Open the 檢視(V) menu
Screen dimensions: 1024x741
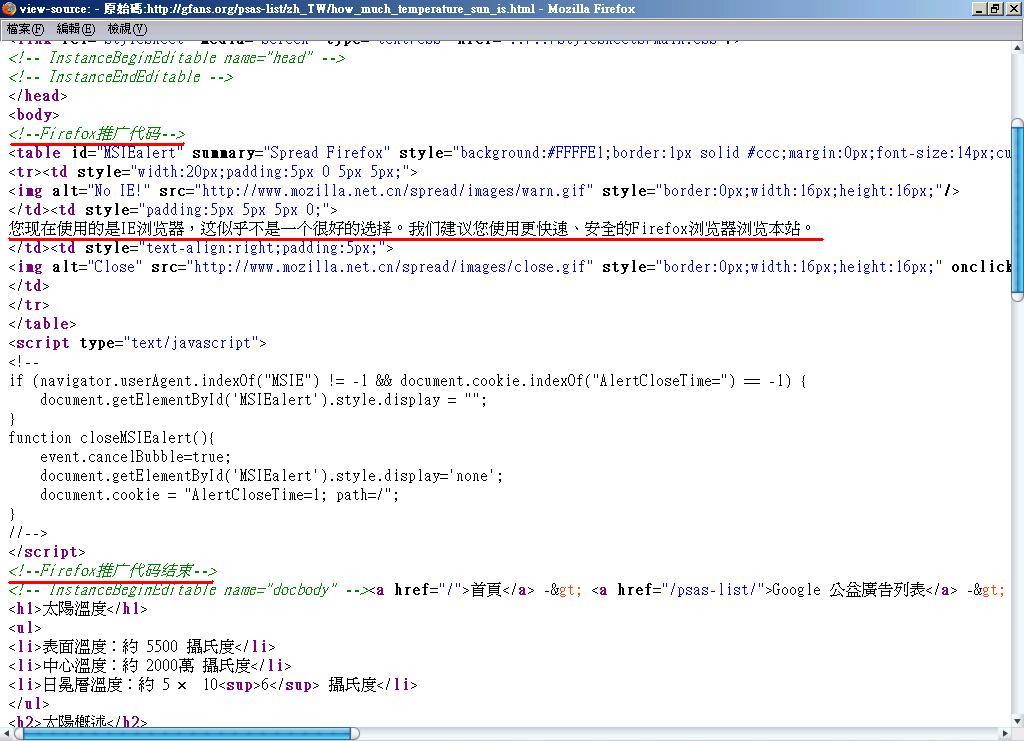tap(126, 29)
